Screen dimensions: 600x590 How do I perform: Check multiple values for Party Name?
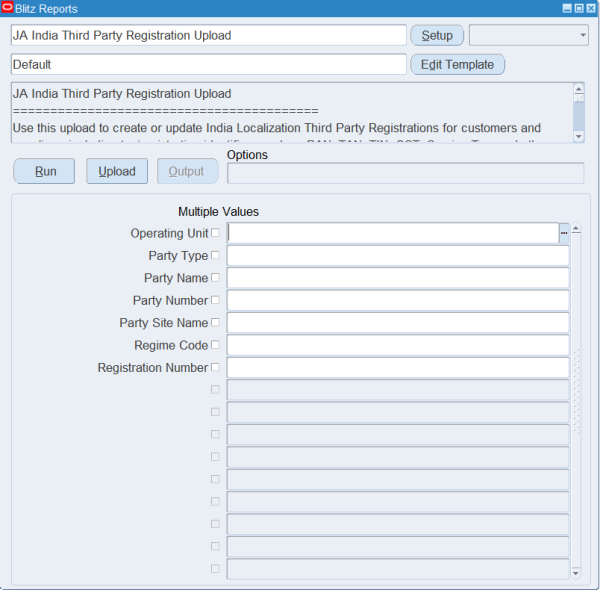coord(215,277)
